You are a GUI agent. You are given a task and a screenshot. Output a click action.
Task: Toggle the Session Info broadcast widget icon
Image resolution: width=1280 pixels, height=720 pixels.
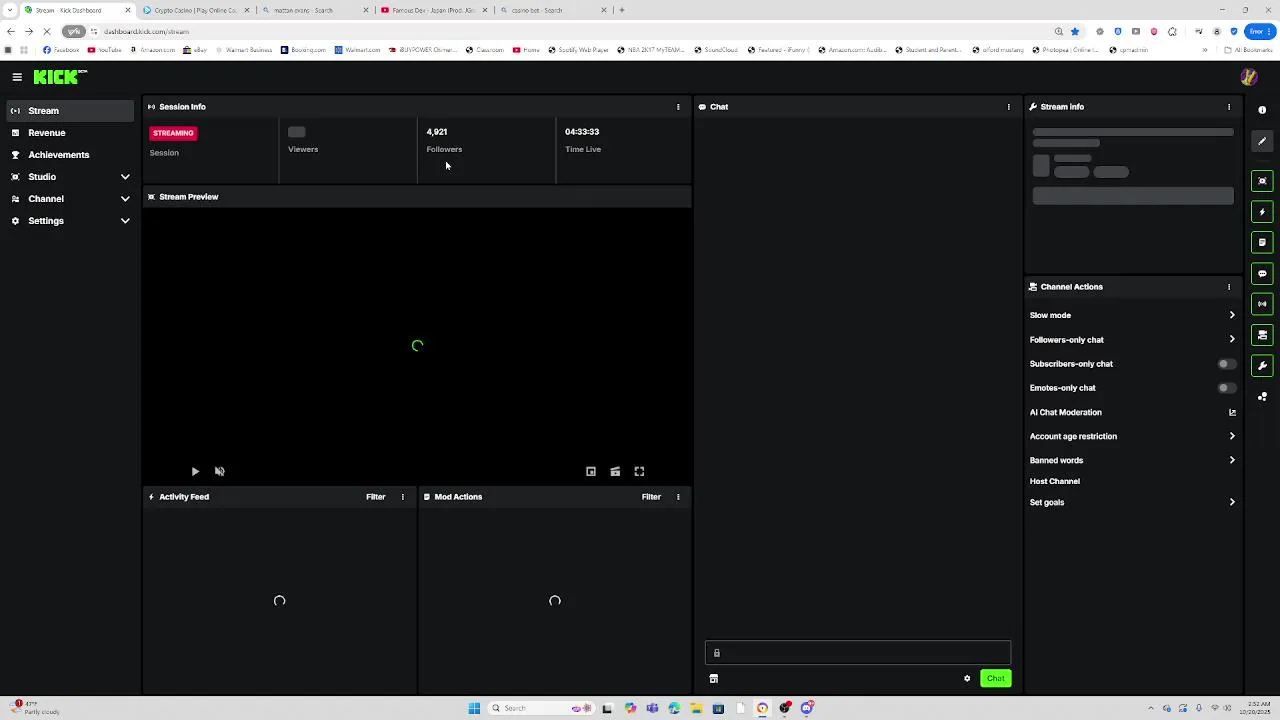[x=1262, y=304]
